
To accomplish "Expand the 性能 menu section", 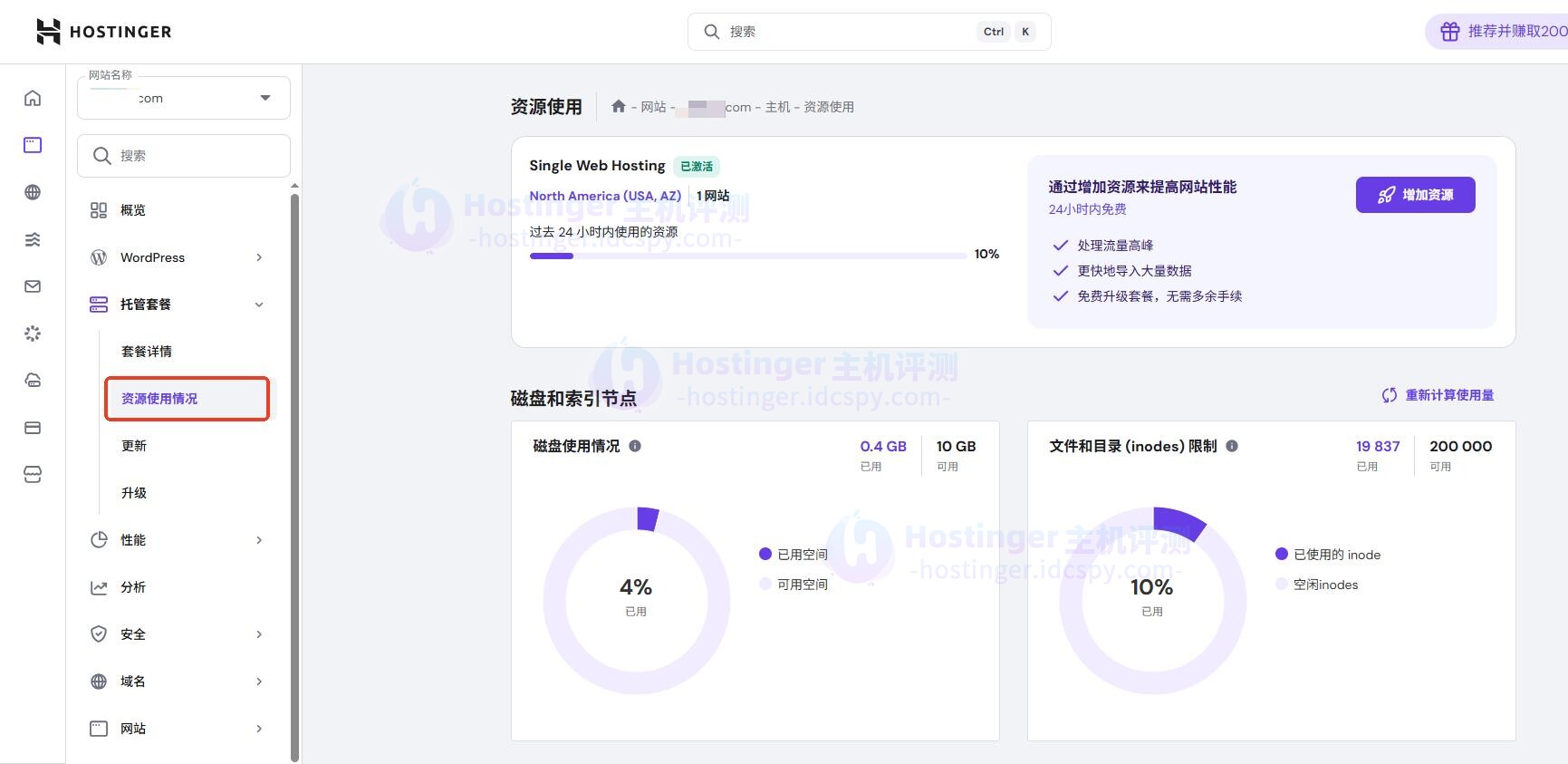I will pyautogui.click(x=258, y=540).
